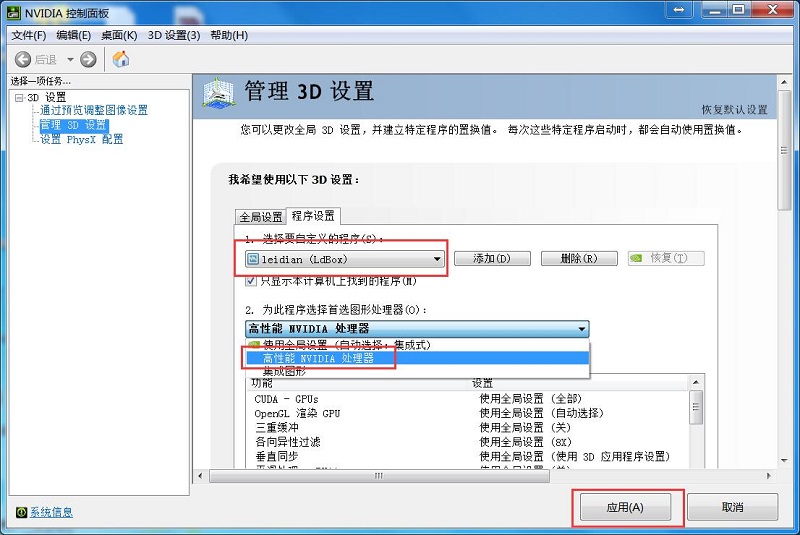Click horizontal scrollbar left arrow

[201, 476]
